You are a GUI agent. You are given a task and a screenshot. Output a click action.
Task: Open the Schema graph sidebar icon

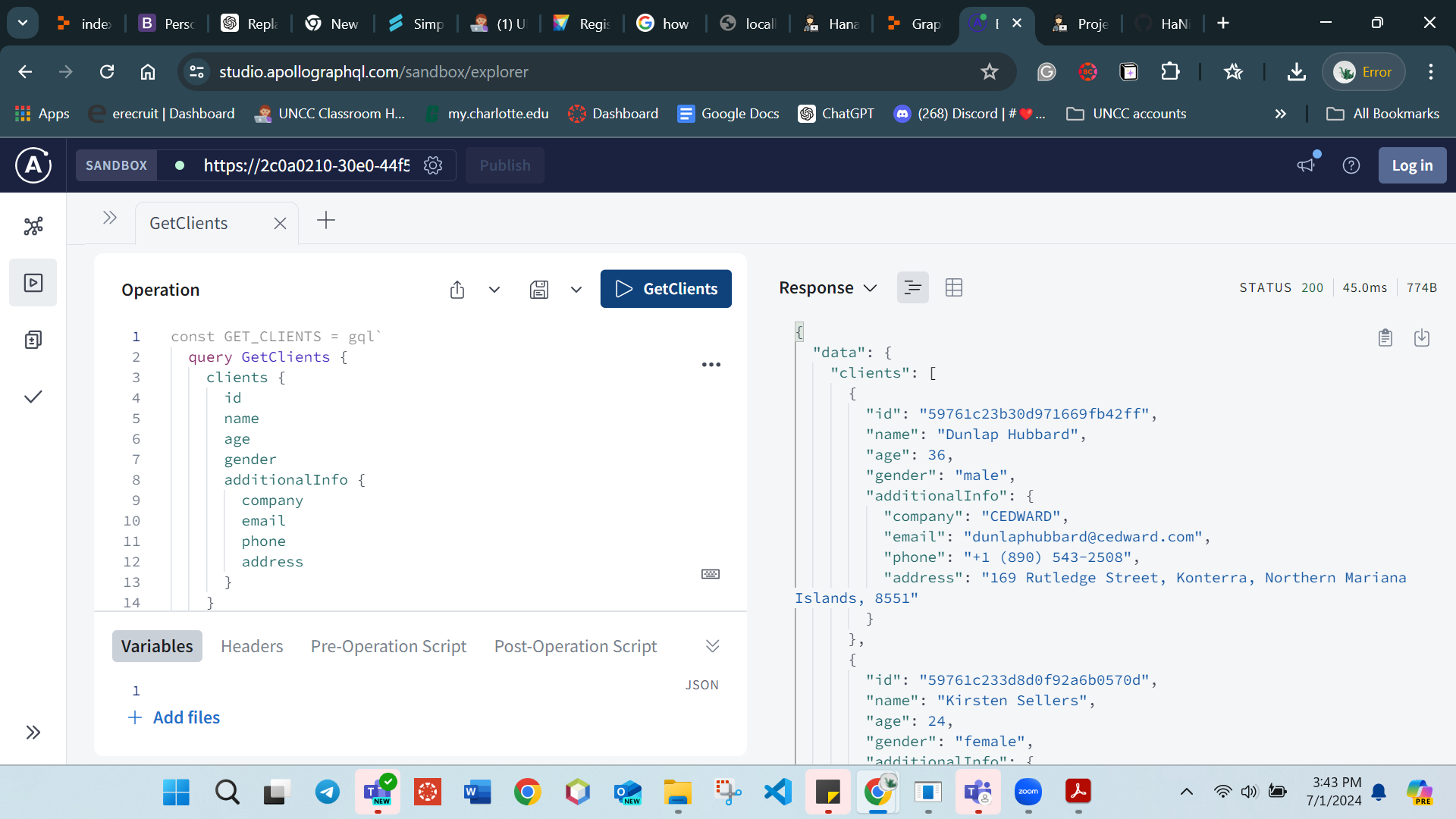(33, 226)
